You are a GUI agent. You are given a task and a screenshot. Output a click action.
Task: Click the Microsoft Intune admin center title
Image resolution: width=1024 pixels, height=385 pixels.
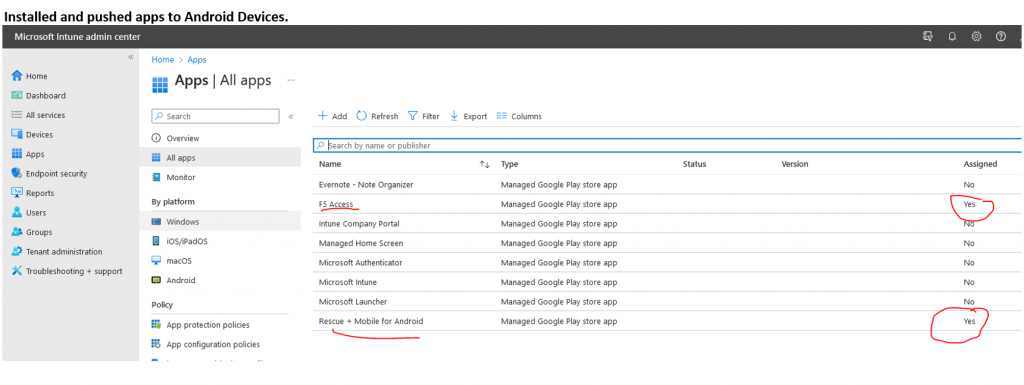pos(77,37)
